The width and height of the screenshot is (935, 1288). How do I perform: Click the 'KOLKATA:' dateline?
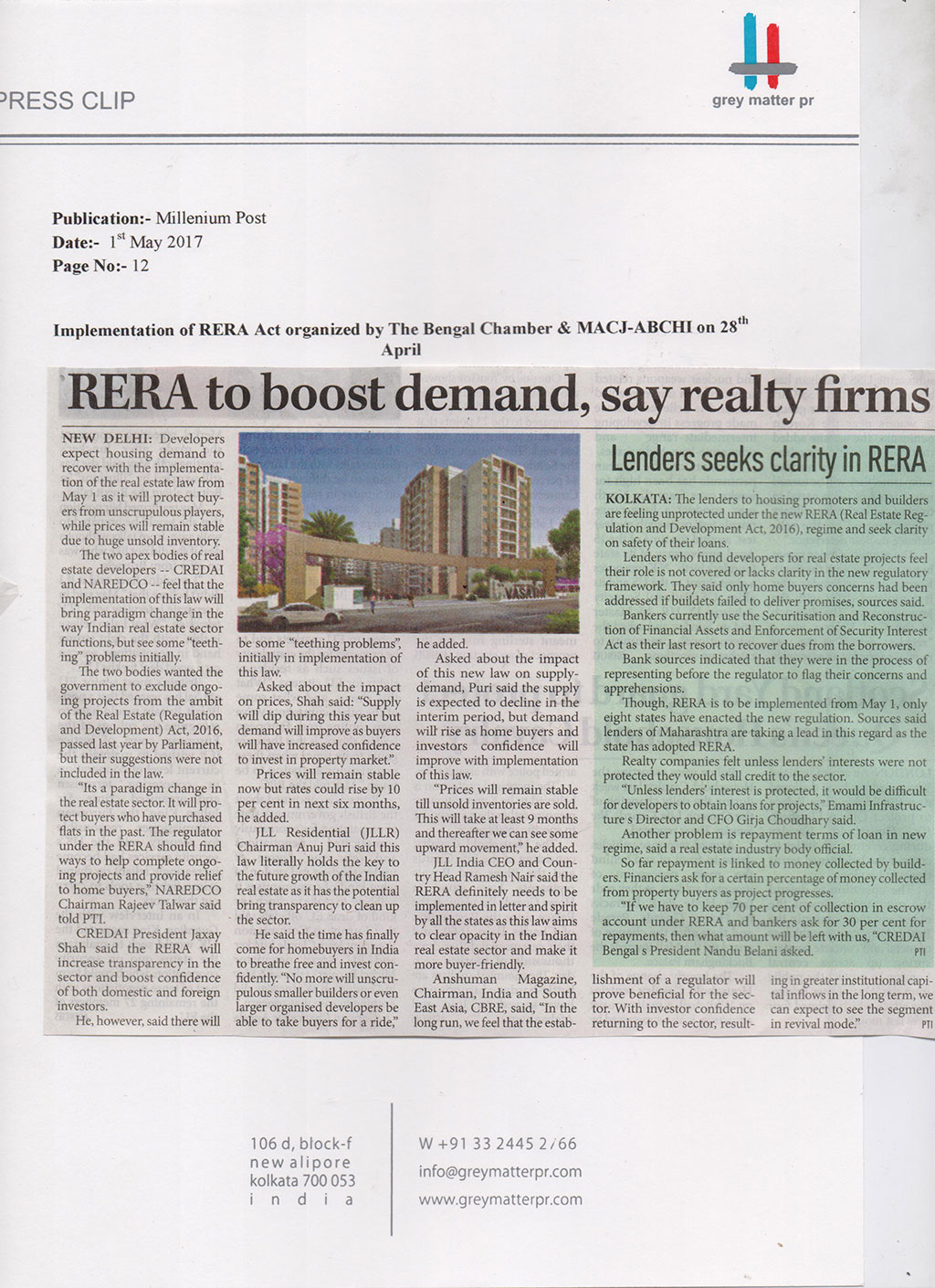pyautogui.click(x=638, y=500)
